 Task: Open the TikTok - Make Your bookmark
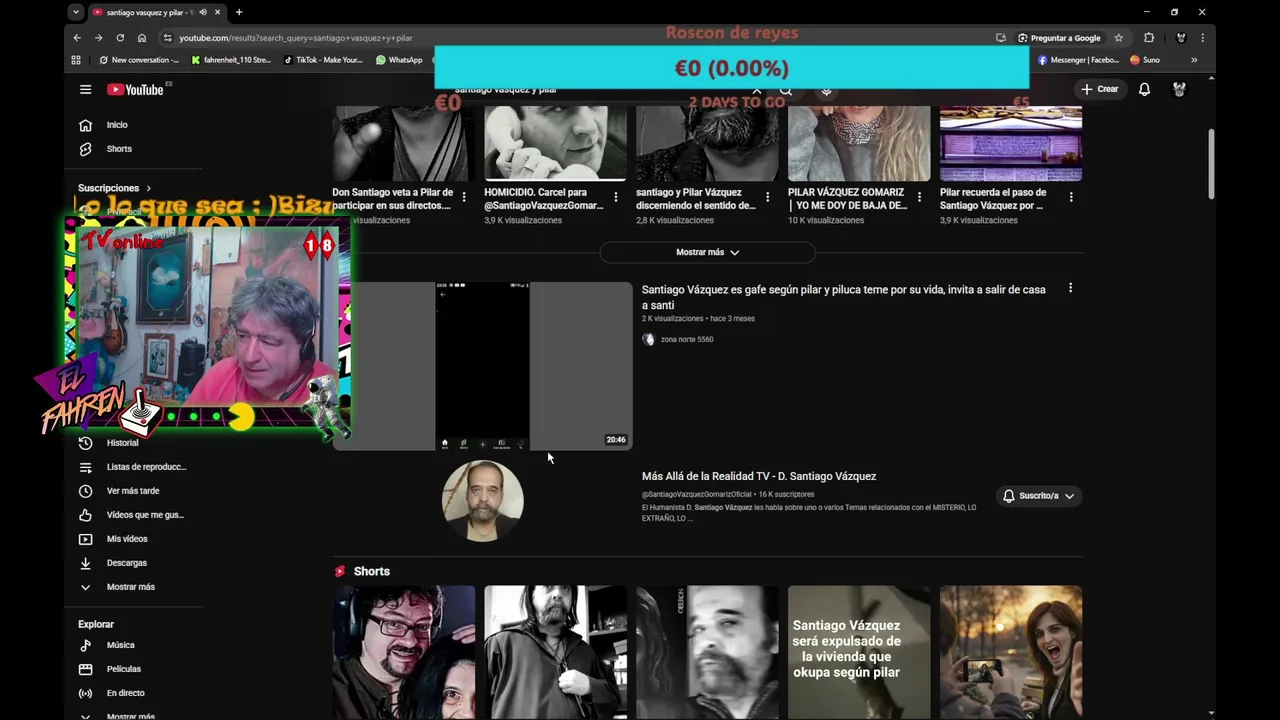click(x=323, y=60)
